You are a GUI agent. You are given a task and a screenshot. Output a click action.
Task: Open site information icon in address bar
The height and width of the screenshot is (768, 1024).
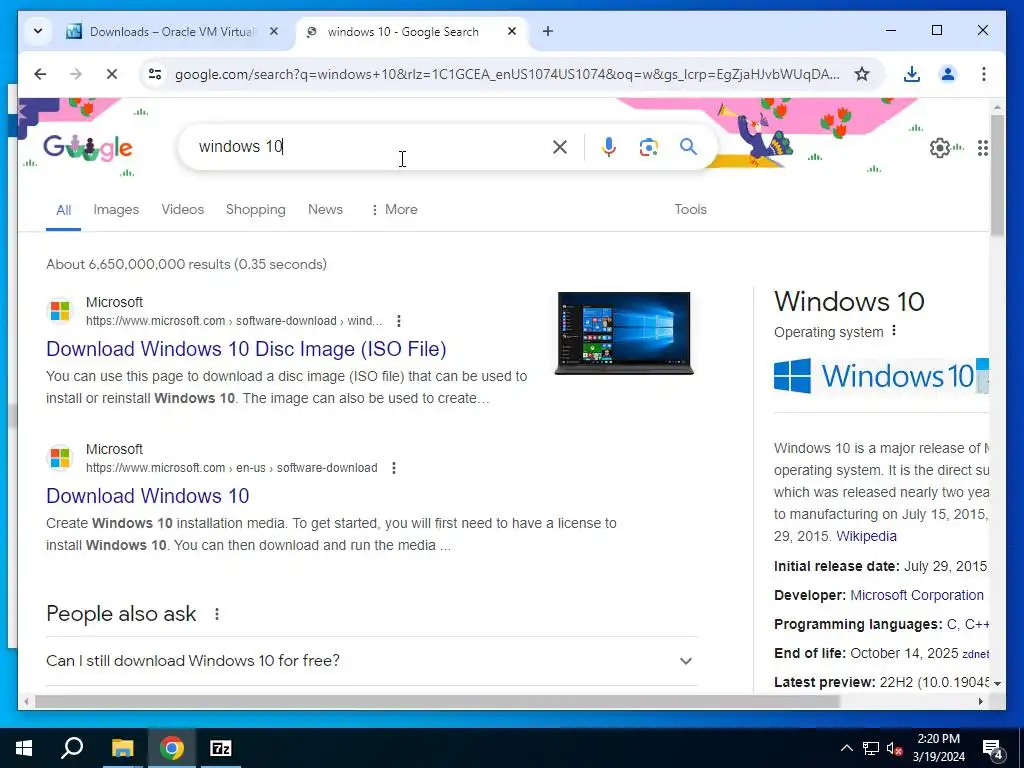[155, 74]
